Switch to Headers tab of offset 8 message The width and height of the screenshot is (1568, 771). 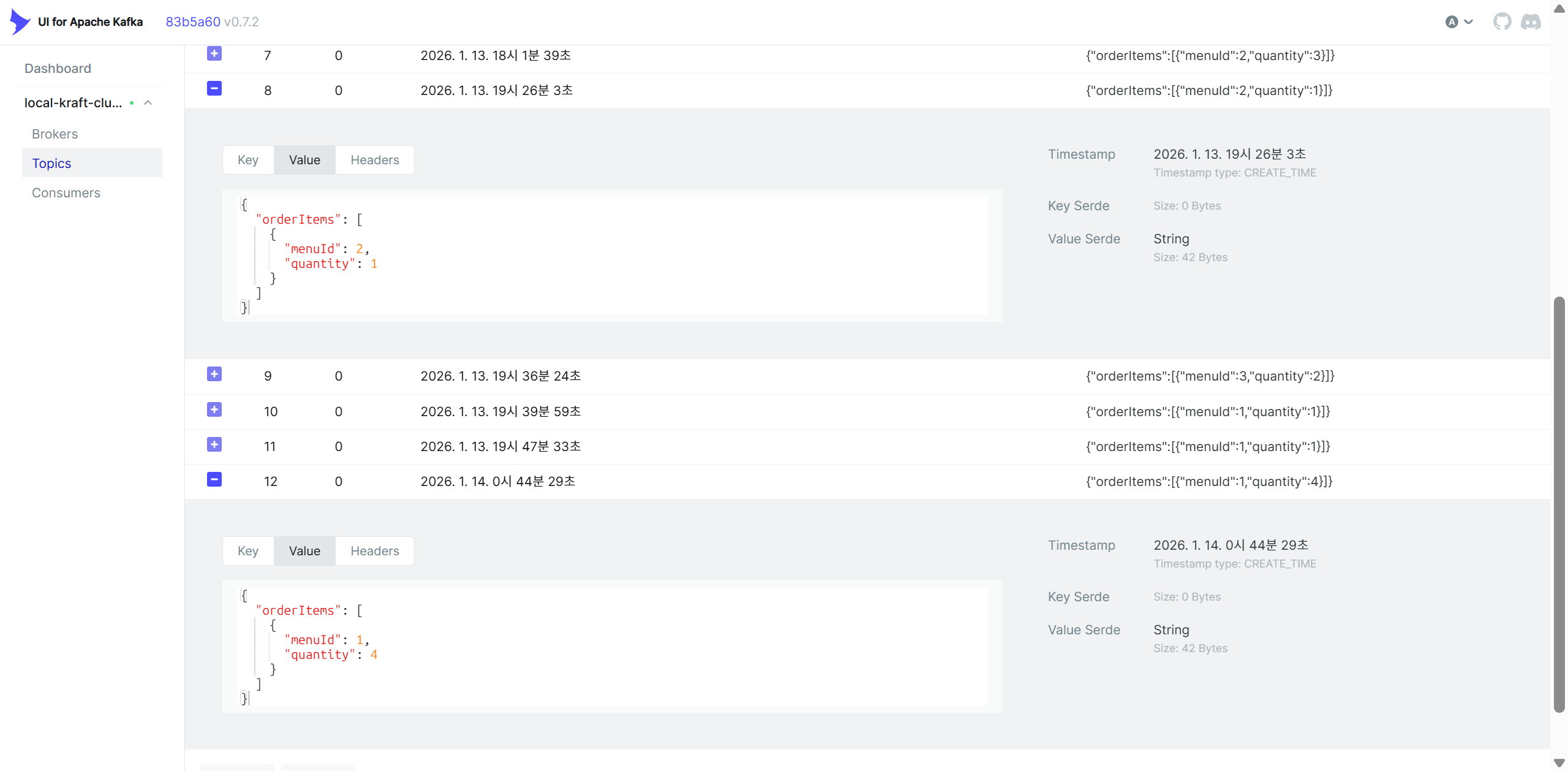[374, 160]
